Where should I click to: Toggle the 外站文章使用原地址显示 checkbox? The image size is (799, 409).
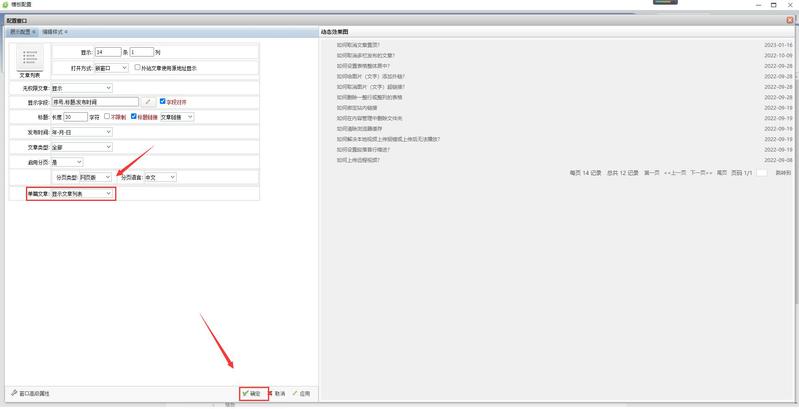coord(138,68)
